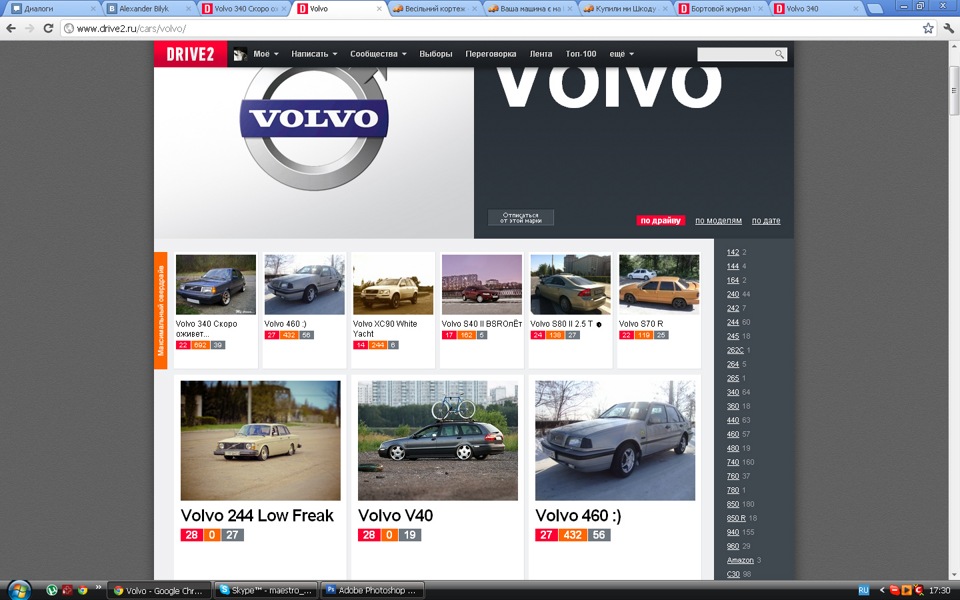Open 'Выборы' in navigation bar

(x=435, y=54)
